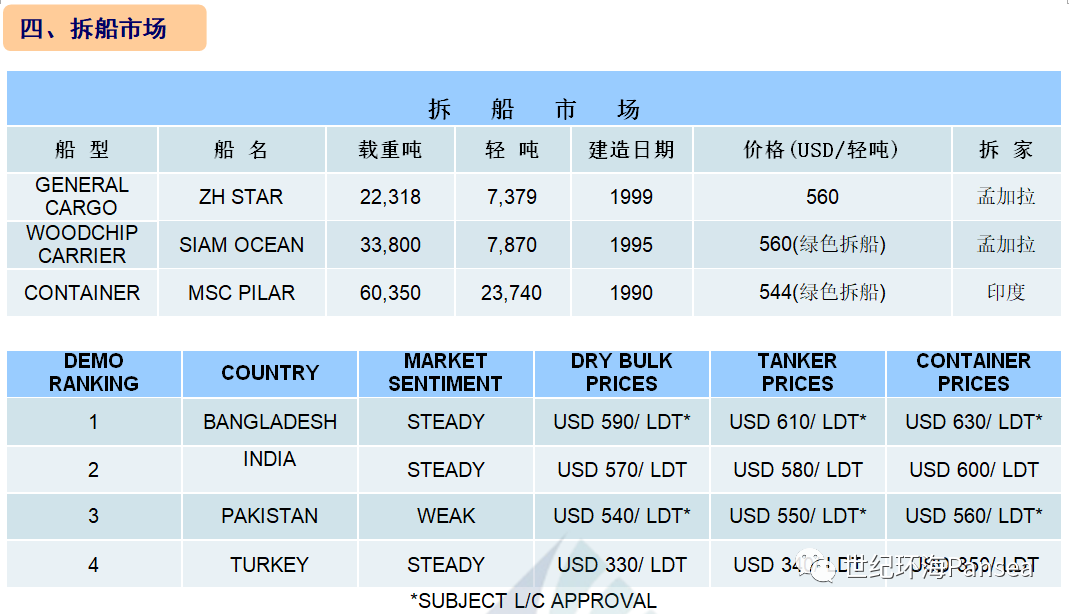The width and height of the screenshot is (1069, 614).
Task: Click the 拆船市场 table title bar
Action: [534, 98]
